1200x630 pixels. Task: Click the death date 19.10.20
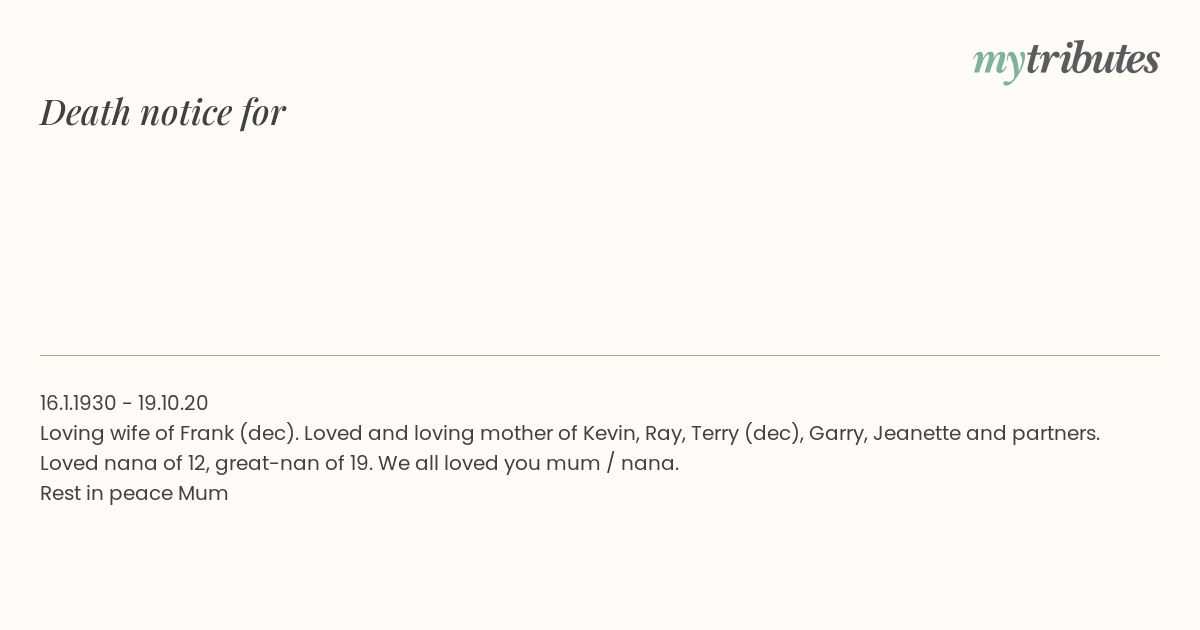tap(173, 403)
